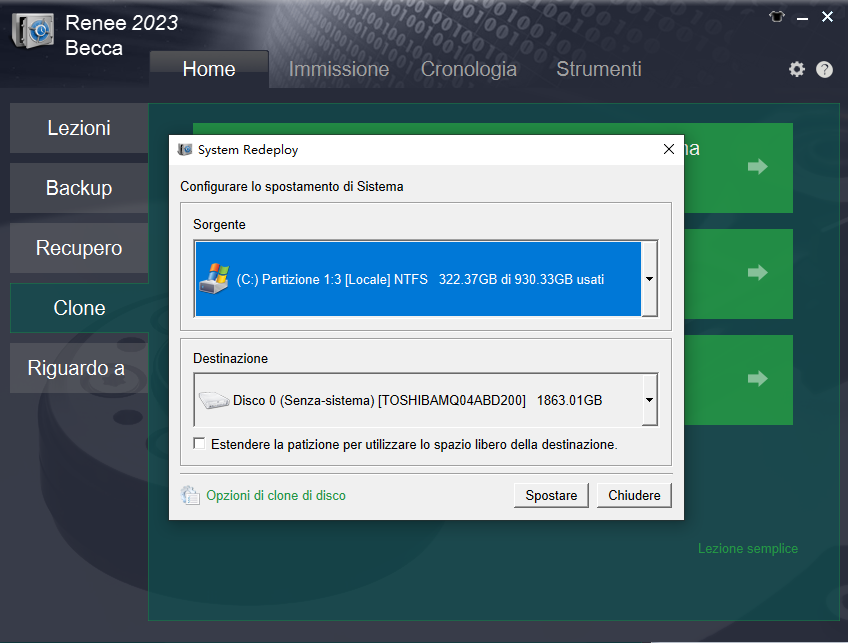Image resolution: width=848 pixels, height=643 pixels.
Task: Close the Renee Becca main window
Action: coord(827,17)
